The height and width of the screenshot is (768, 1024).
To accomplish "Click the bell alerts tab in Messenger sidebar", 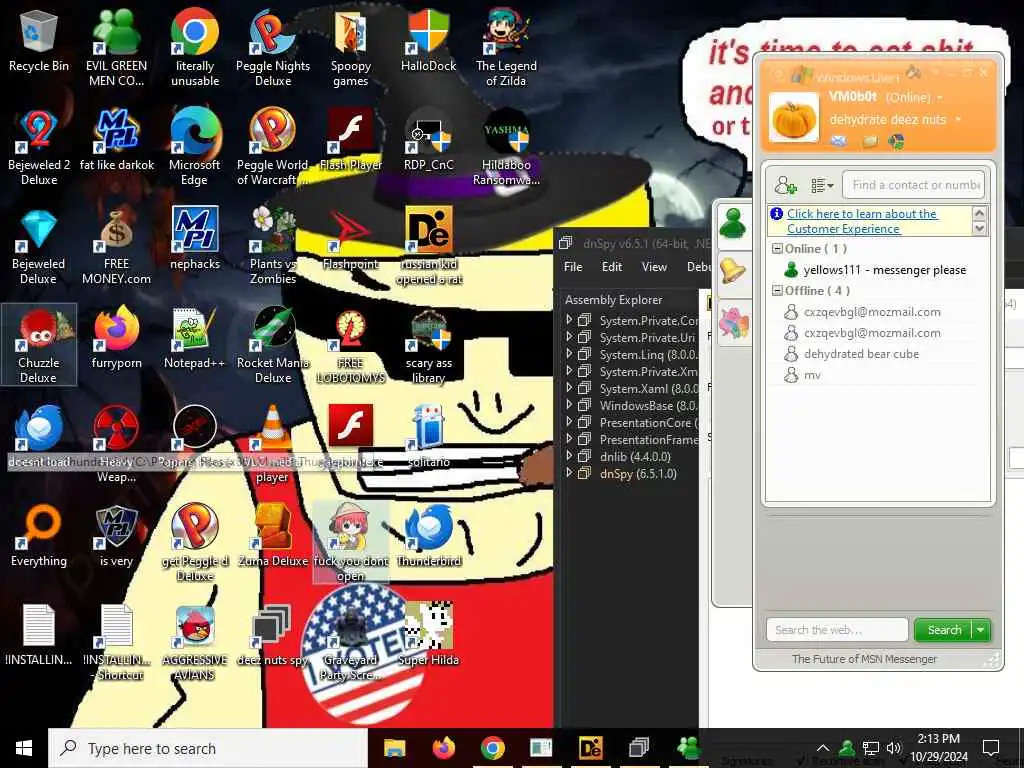I will (733, 270).
